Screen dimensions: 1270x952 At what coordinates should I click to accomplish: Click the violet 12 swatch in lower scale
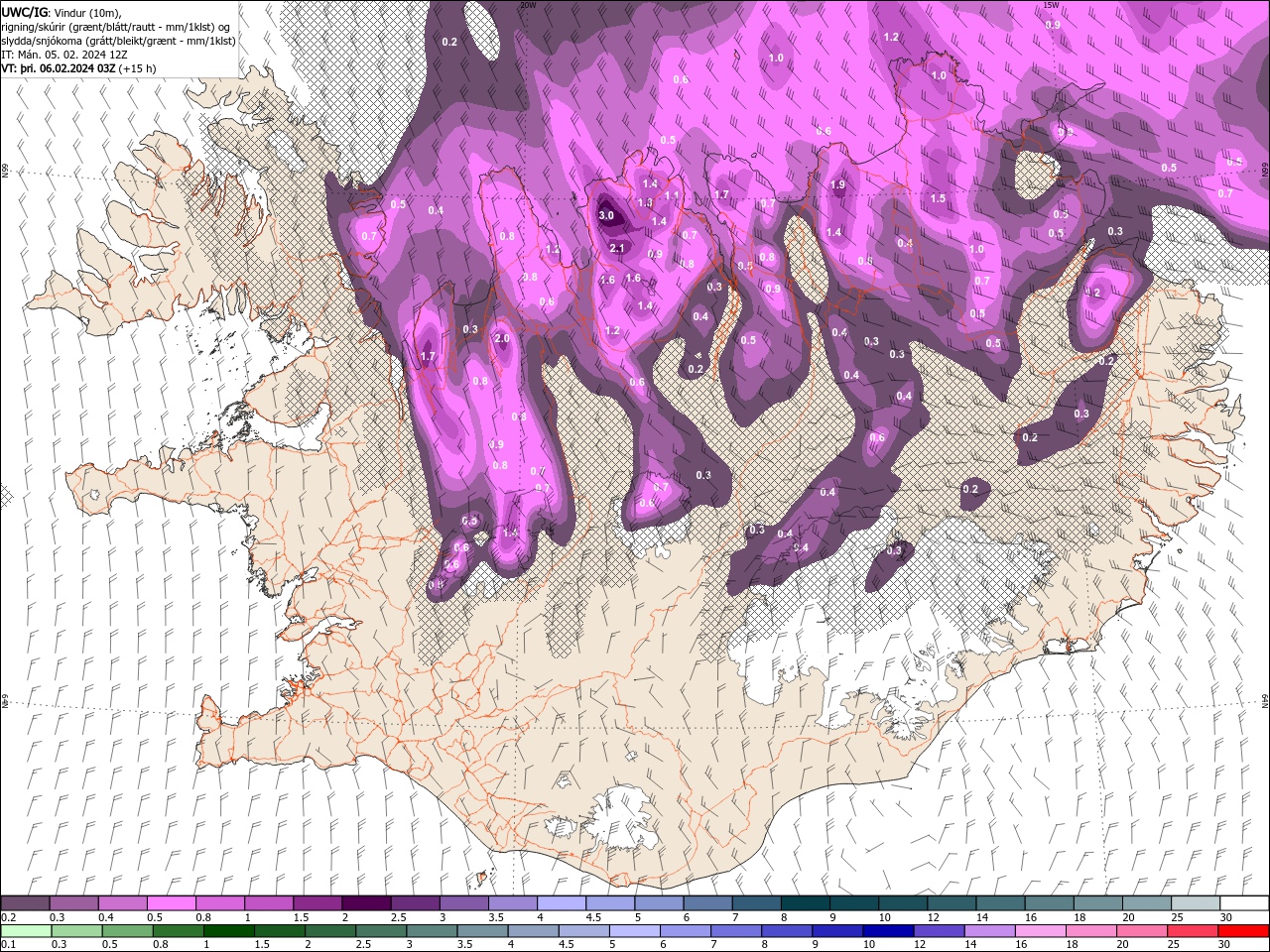[x=938, y=931]
